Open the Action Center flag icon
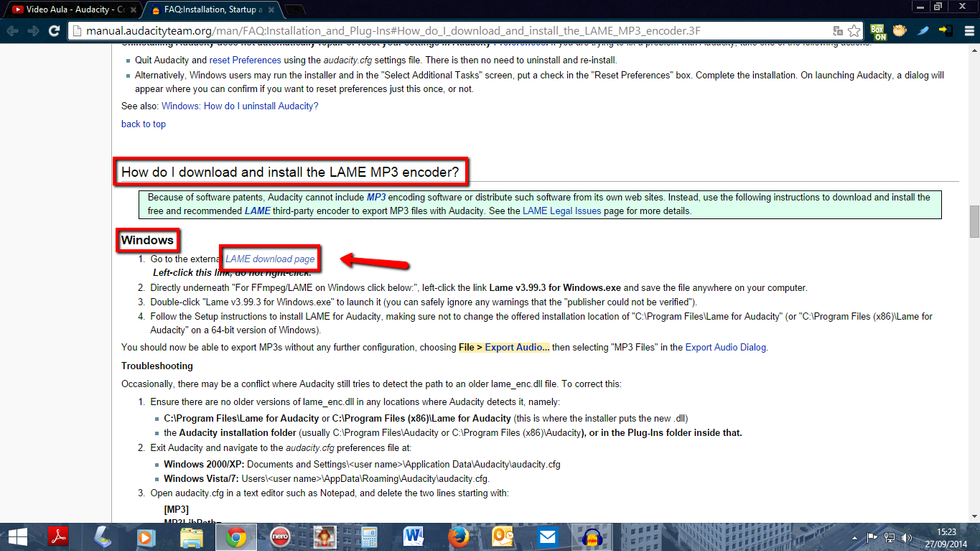The width and height of the screenshot is (980, 551). (x=872, y=538)
